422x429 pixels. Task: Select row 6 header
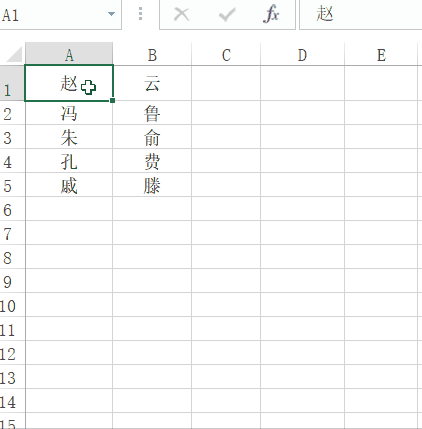click(x=12, y=209)
